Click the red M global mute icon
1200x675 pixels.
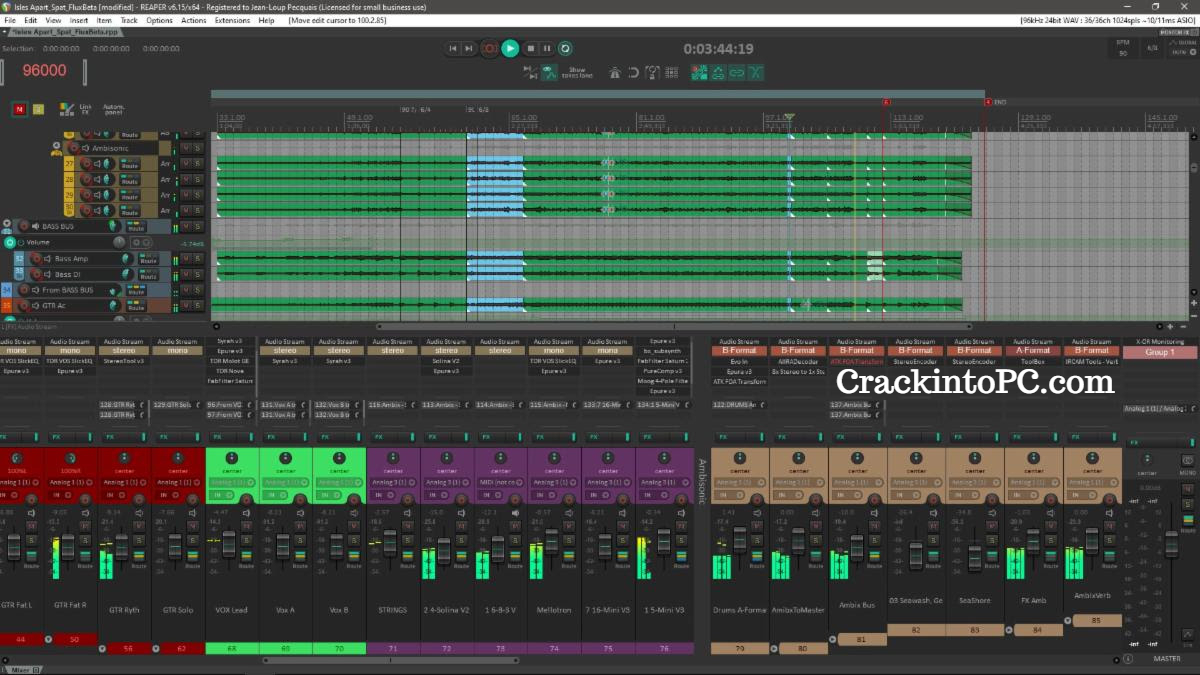coord(19,108)
